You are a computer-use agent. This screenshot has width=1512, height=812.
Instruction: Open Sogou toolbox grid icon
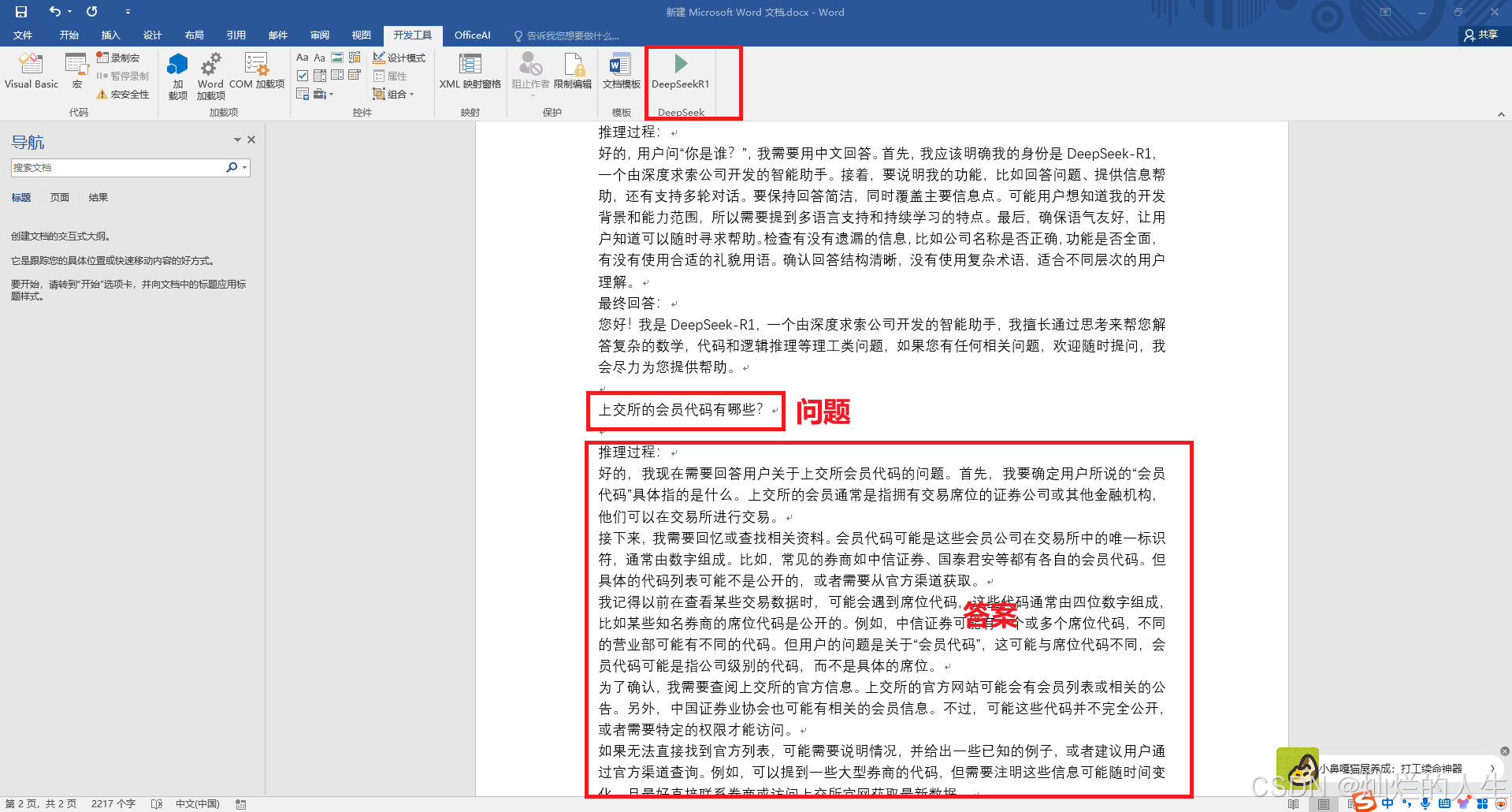(x=1482, y=803)
